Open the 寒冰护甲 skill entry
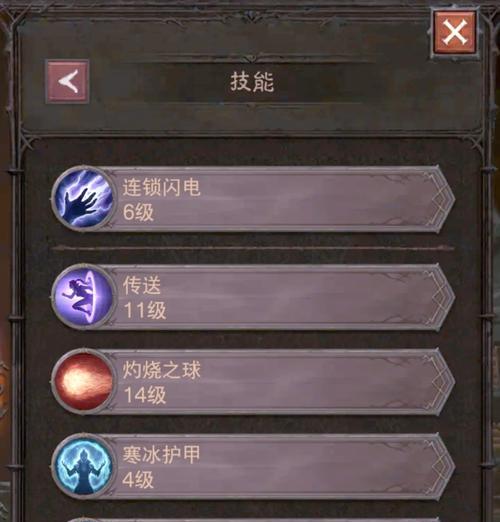This screenshot has width=500, height=522. (253, 466)
